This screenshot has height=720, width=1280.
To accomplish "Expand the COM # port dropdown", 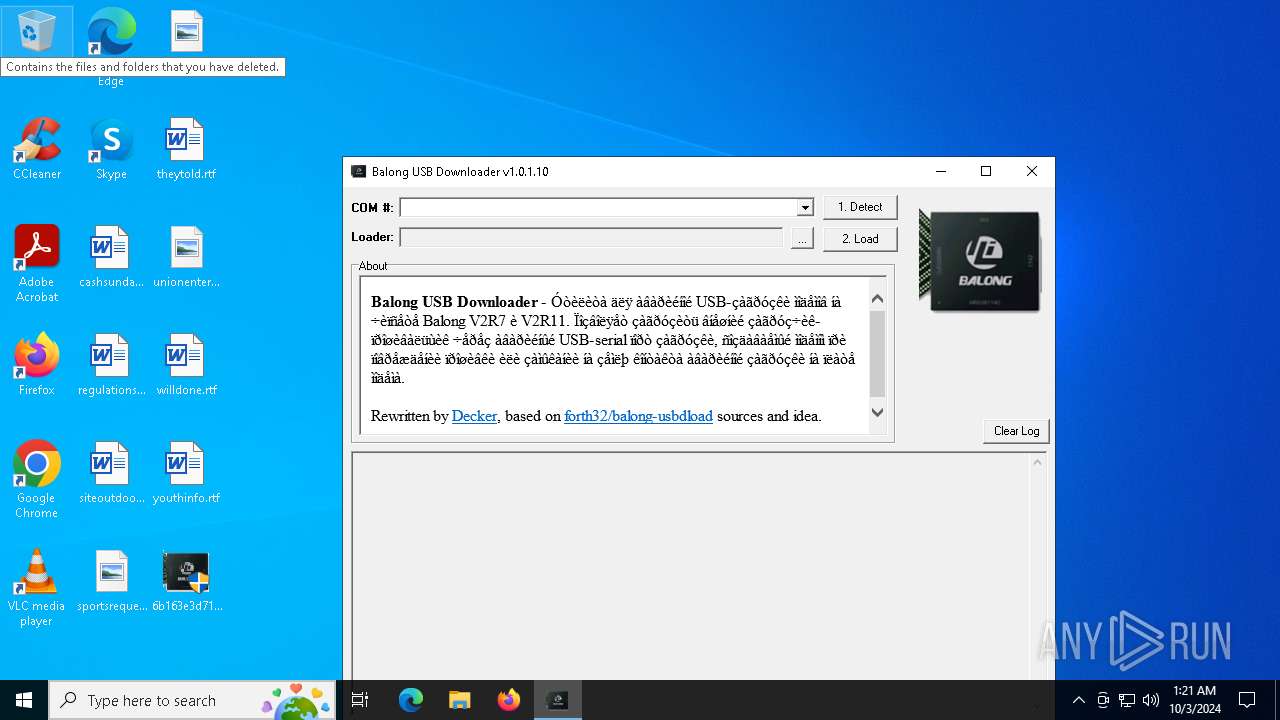I will click(805, 207).
